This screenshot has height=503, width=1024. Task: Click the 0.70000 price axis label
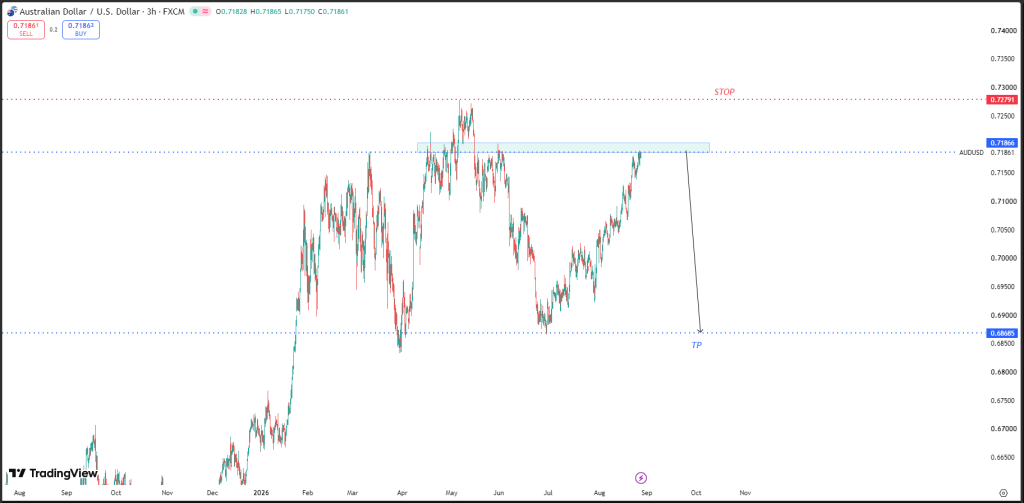(x=1003, y=258)
